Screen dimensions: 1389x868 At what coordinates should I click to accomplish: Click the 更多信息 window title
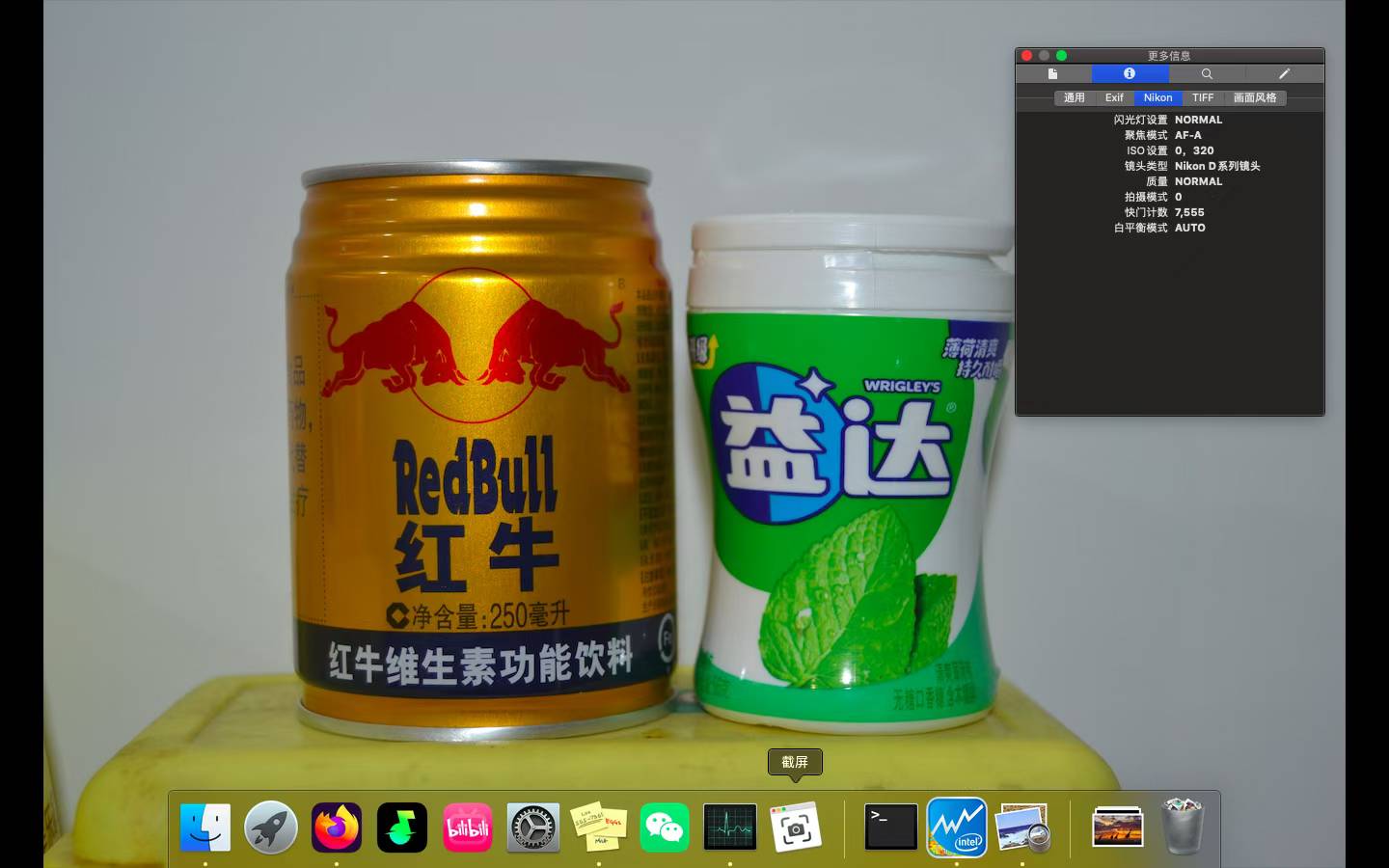pos(1169,55)
